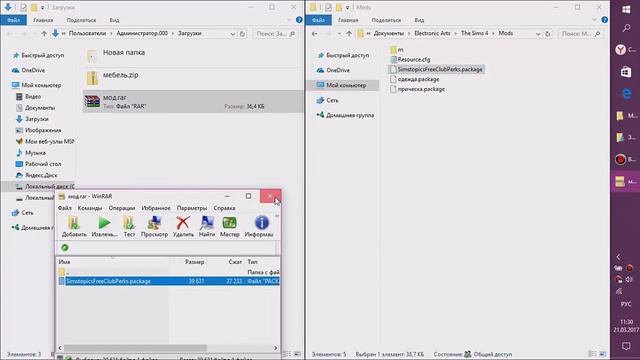Sort WinRAR list by Размер column
Image resolution: width=640 pixels, height=360 pixels.
[194, 262]
